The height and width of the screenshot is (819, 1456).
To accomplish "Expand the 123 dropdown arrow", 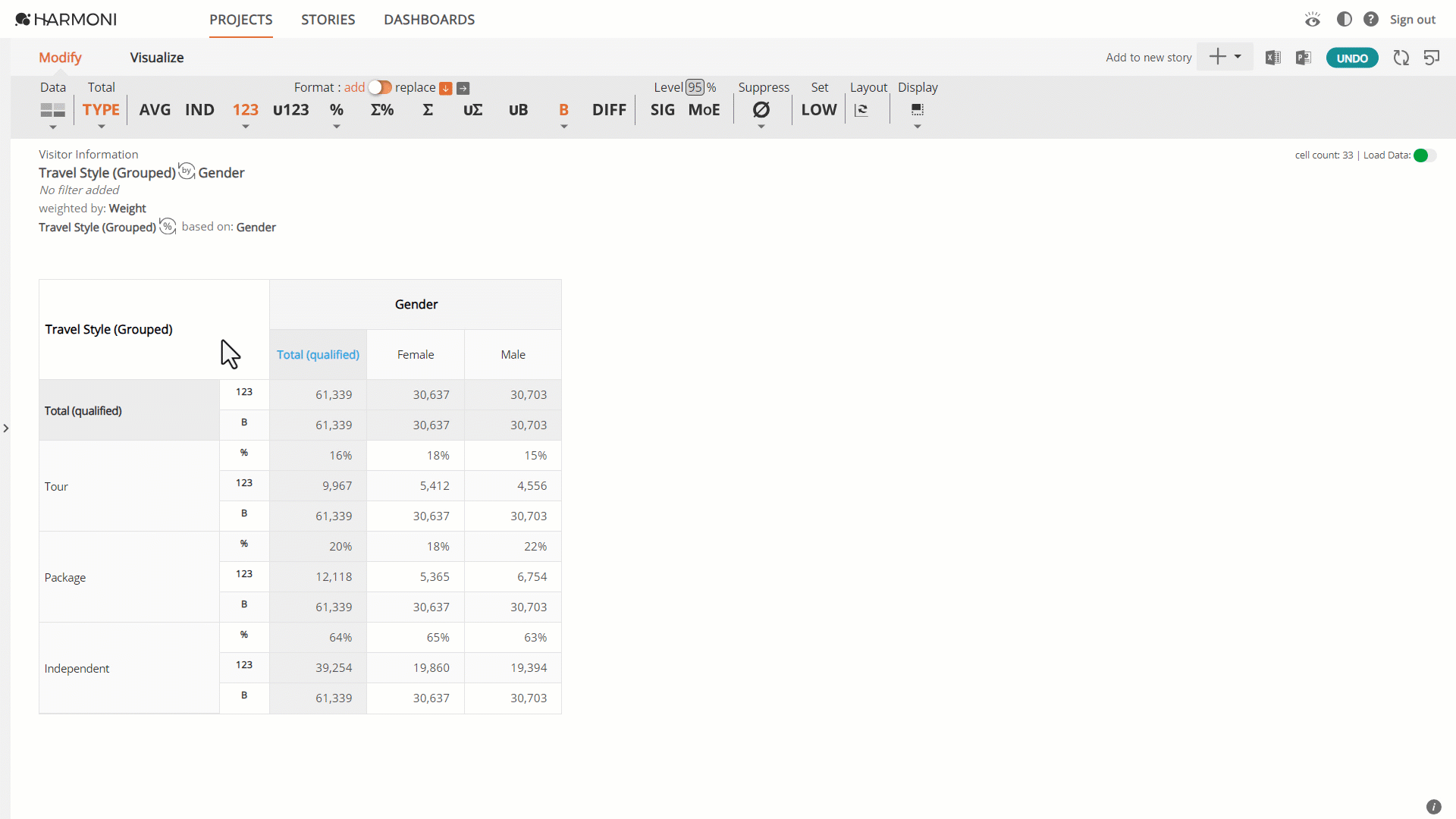I will coord(246,127).
